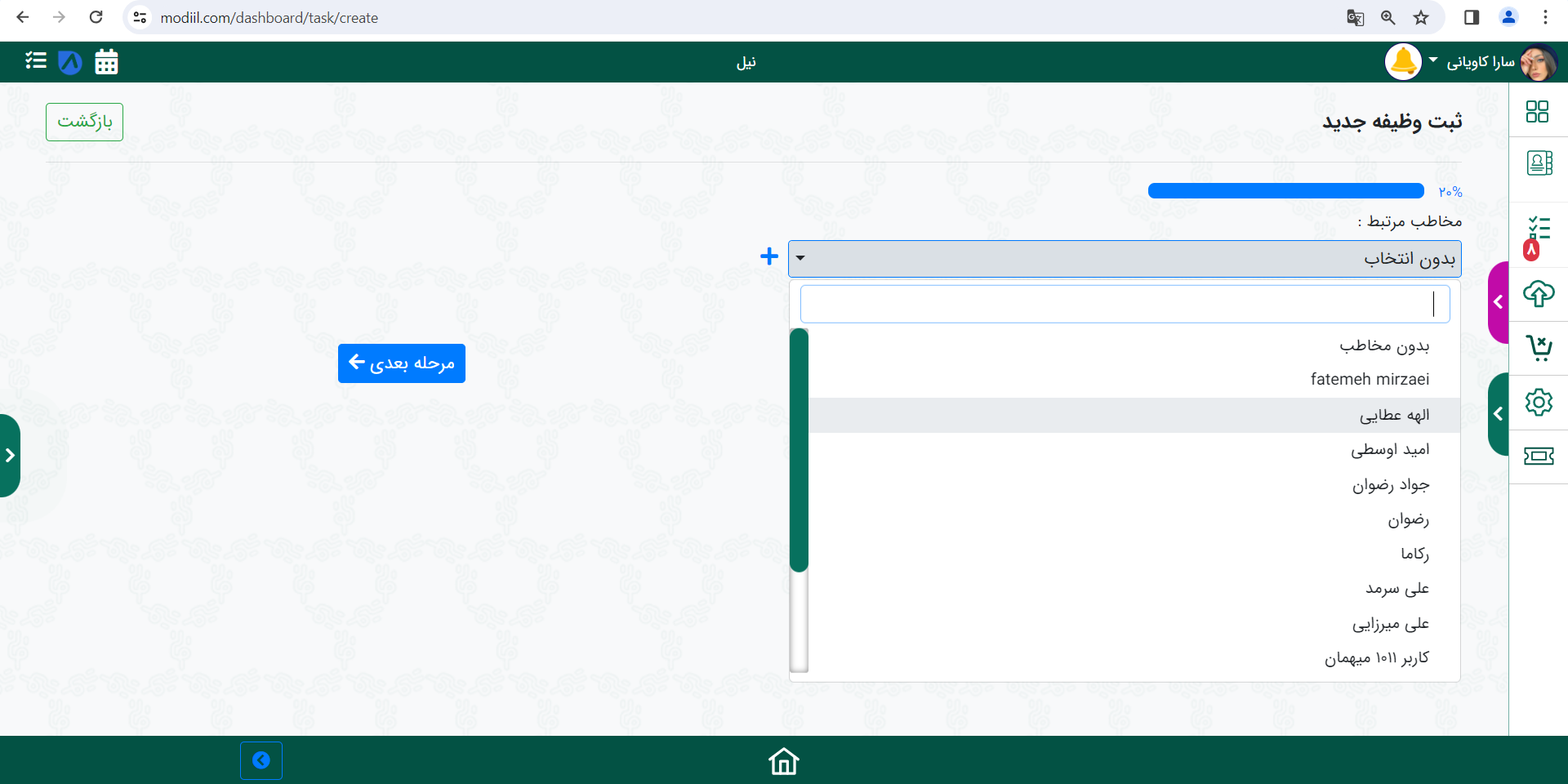Click the 'بازگشت' back button
Viewport: 1568px width, 784px height.
coord(84,122)
